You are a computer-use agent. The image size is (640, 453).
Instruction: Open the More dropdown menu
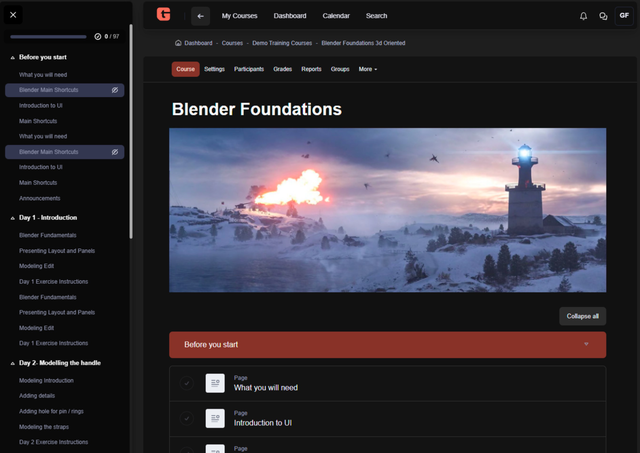[x=368, y=69]
